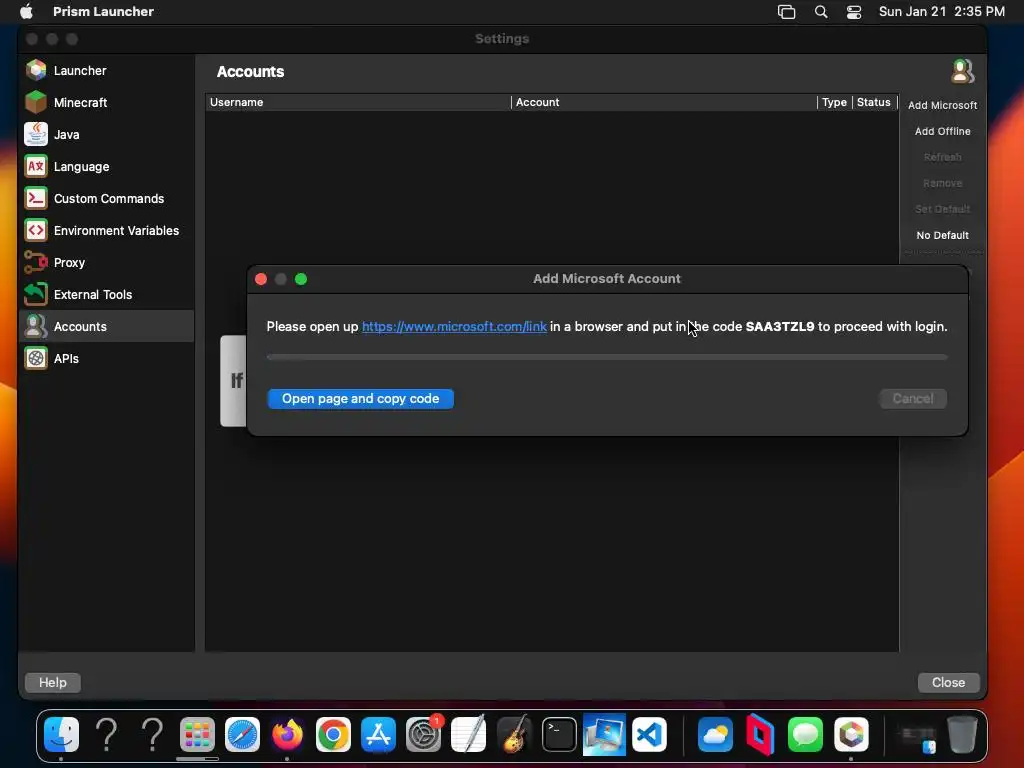The height and width of the screenshot is (768, 1024).
Task: Click the No Default button
Action: click(942, 235)
